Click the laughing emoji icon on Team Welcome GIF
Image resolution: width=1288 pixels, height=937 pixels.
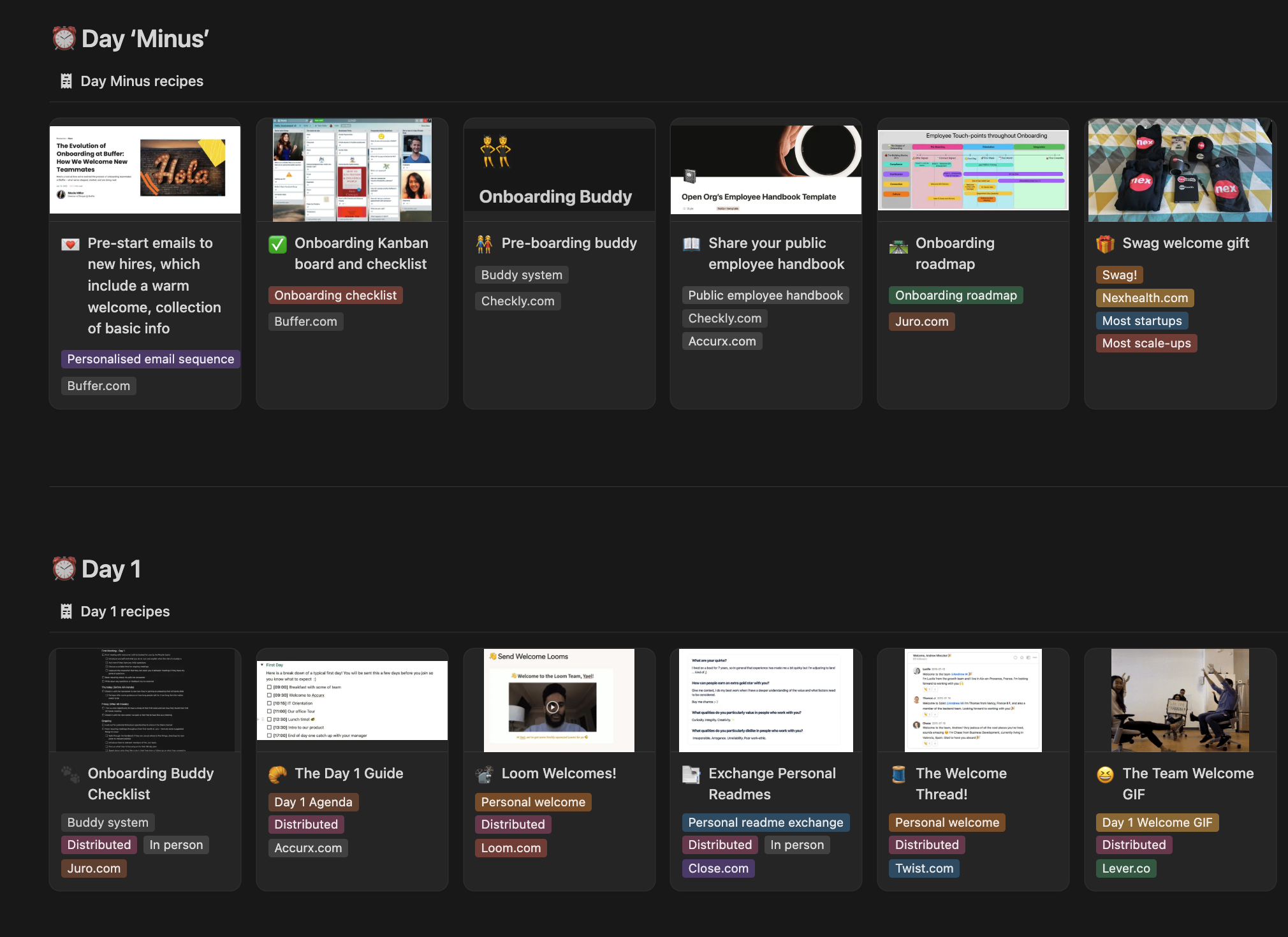(x=1105, y=774)
